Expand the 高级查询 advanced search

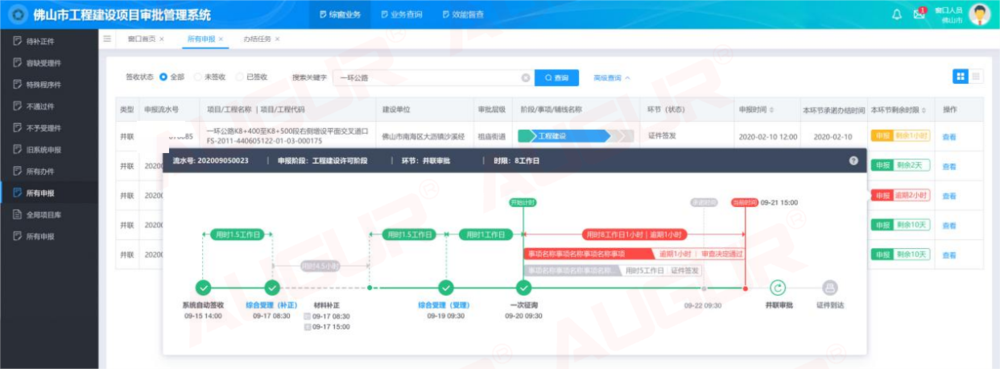612,78
